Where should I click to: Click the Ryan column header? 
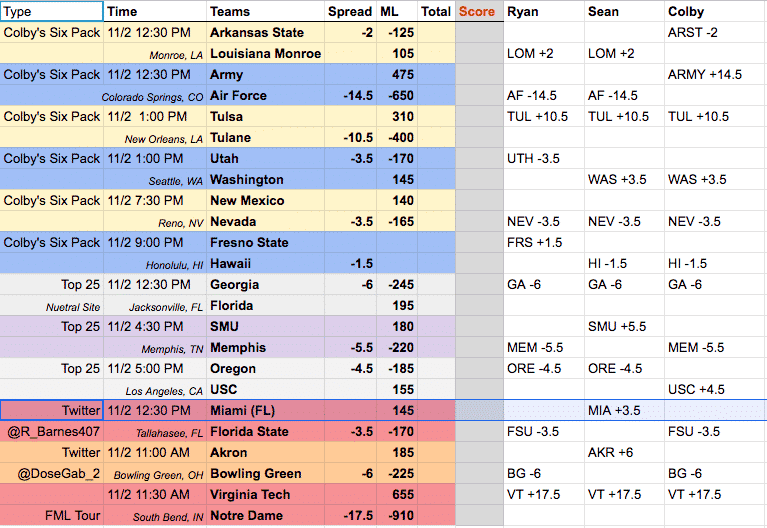(543, 11)
